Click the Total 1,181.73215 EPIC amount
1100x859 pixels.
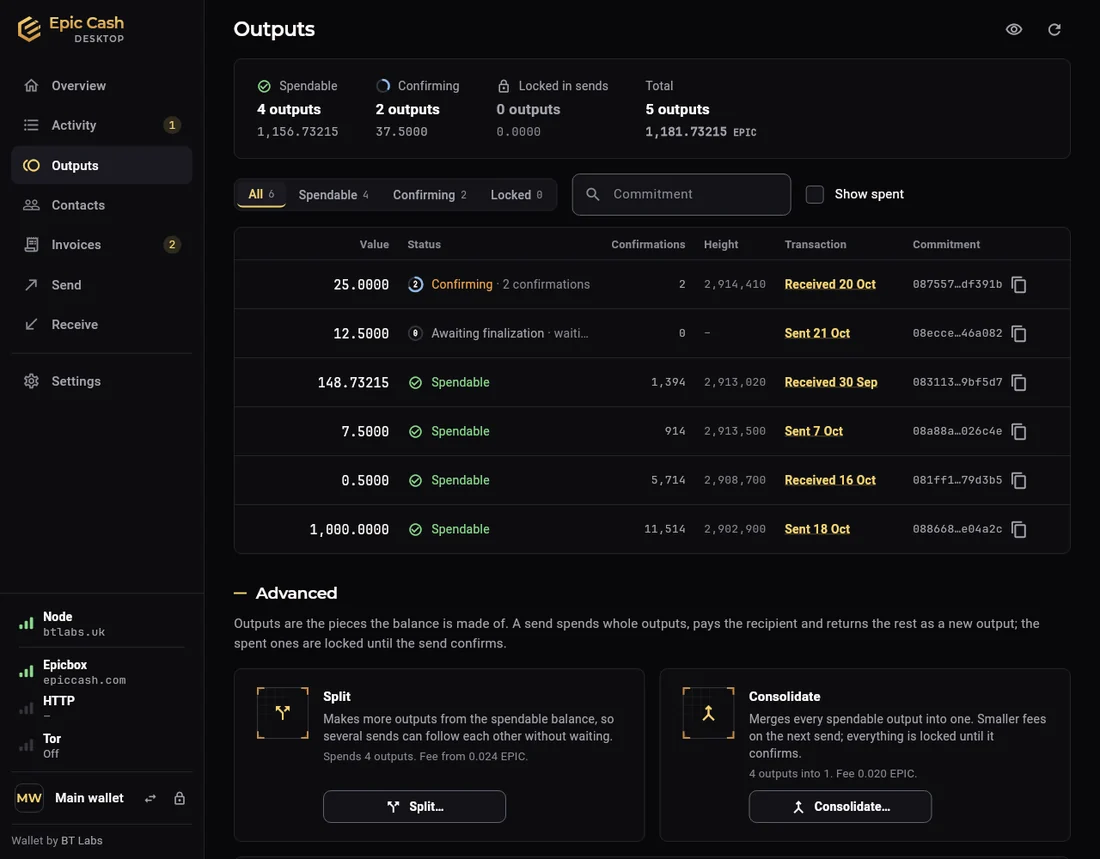[x=700, y=131]
